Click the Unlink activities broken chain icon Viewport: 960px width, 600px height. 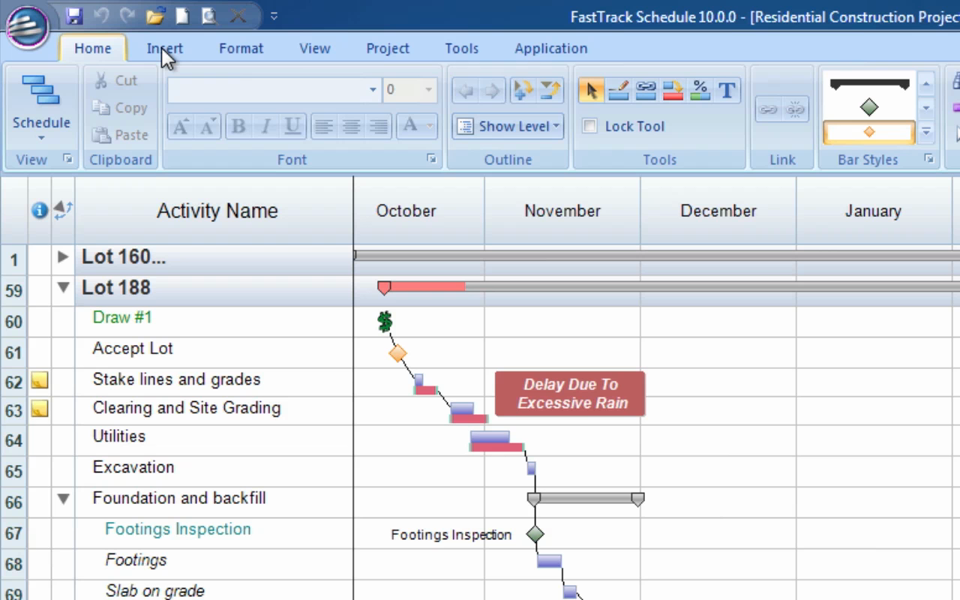795,110
